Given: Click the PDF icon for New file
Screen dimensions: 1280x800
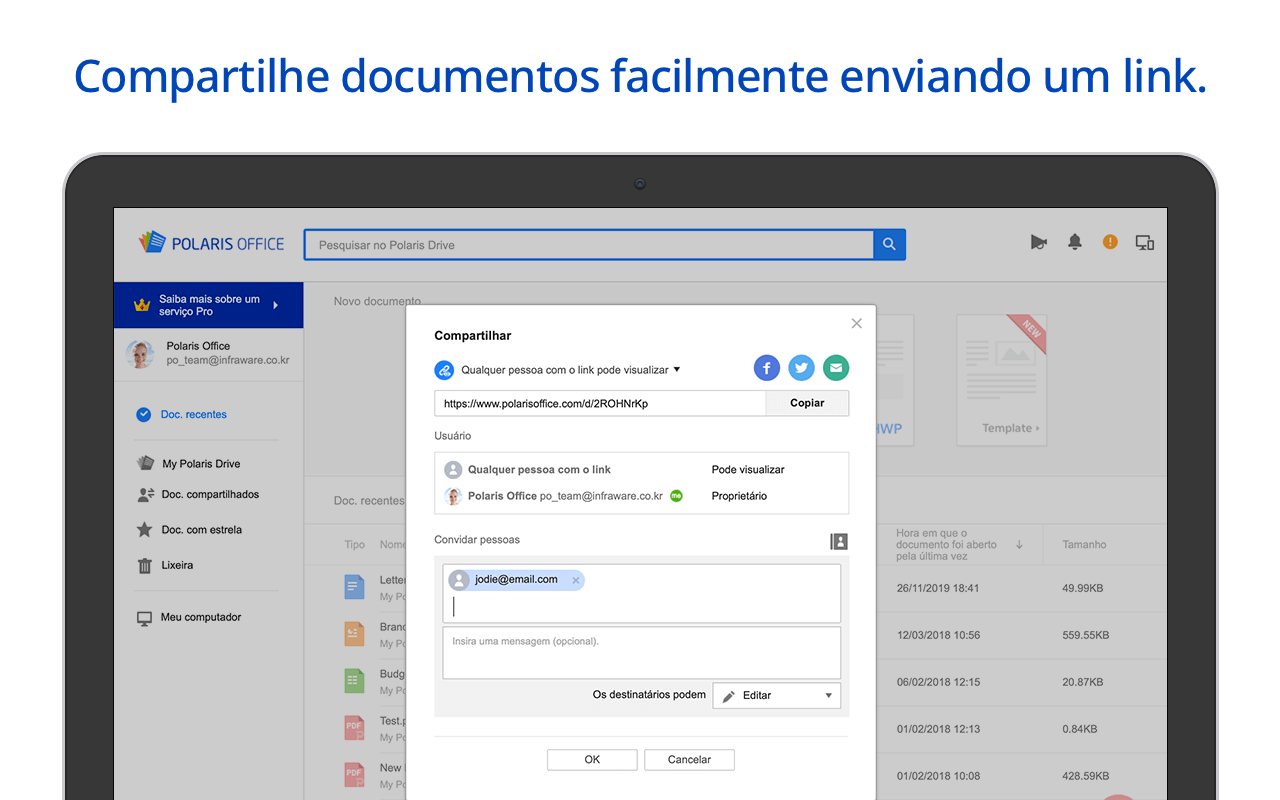Looking at the screenshot, I should 354,775.
